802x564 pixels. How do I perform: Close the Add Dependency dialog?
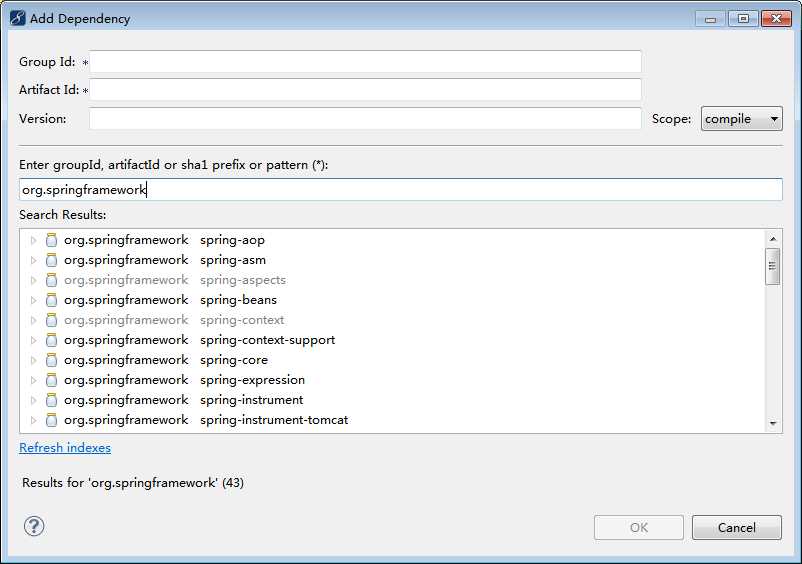coord(776,19)
